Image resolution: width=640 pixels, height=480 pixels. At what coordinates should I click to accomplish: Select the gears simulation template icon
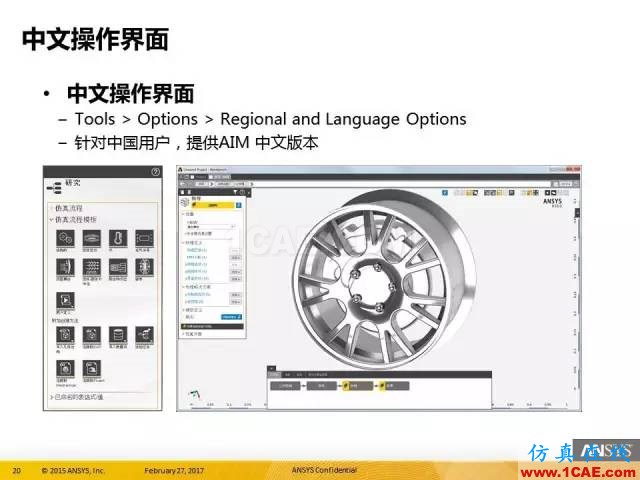[65, 238]
